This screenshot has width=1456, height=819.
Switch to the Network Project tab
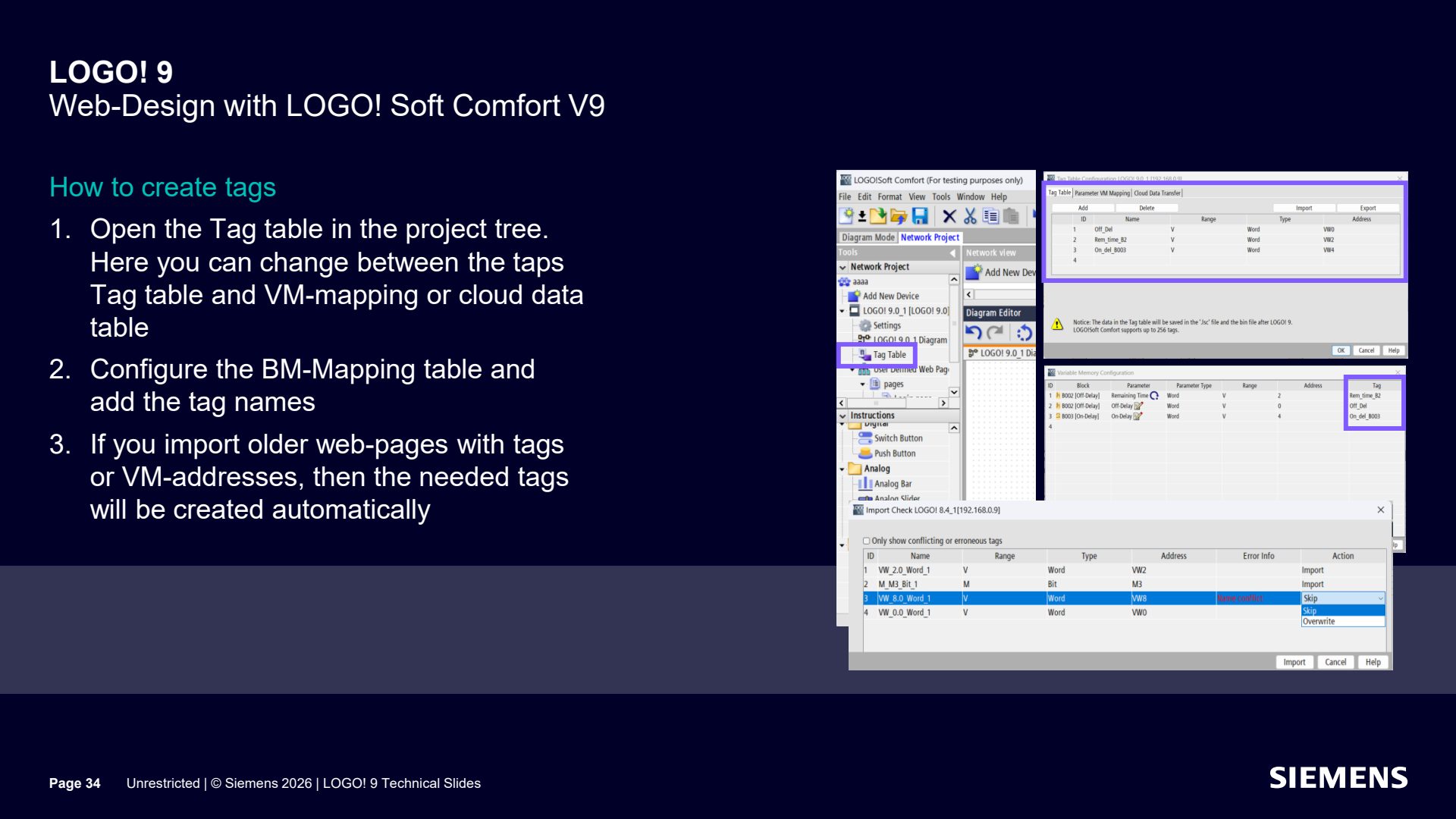click(x=930, y=237)
